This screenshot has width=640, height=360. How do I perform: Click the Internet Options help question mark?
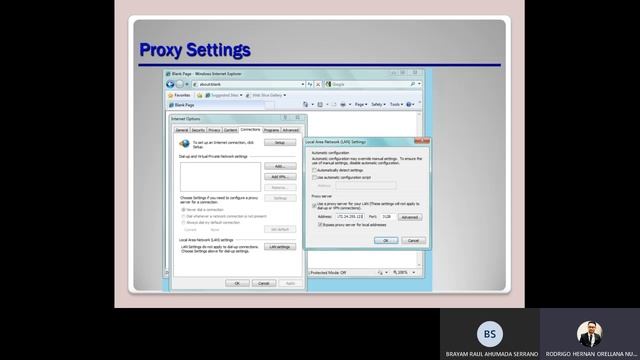pyautogui.click(x=285, y=118)
